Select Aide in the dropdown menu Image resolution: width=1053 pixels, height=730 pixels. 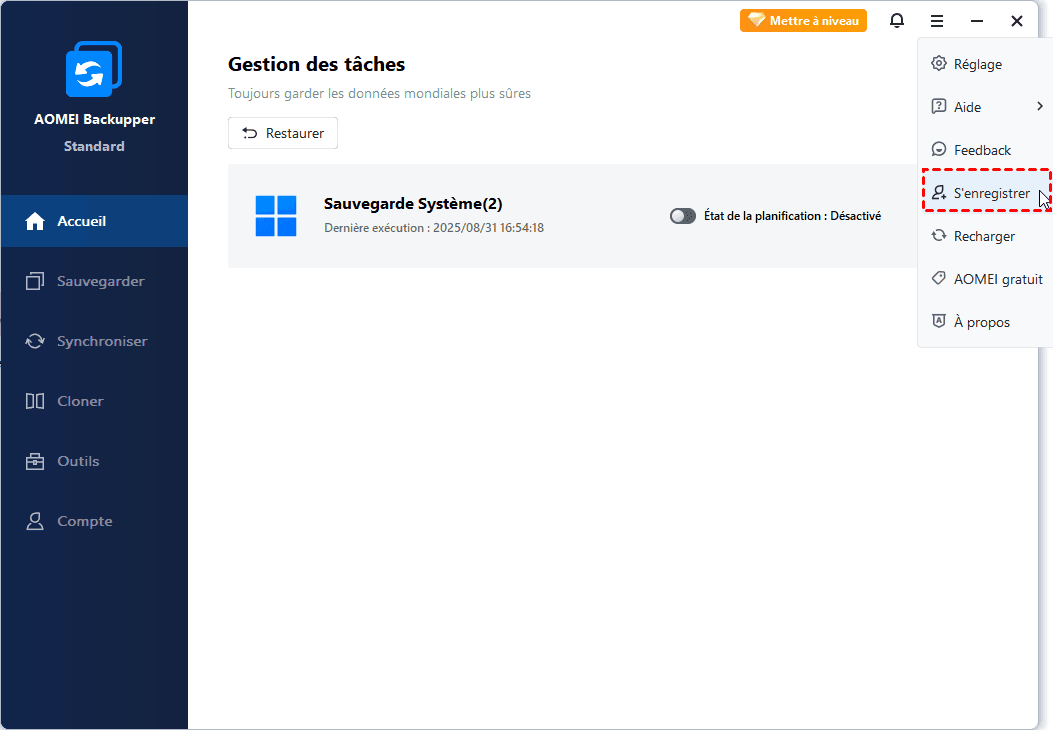tap(985, 107)
